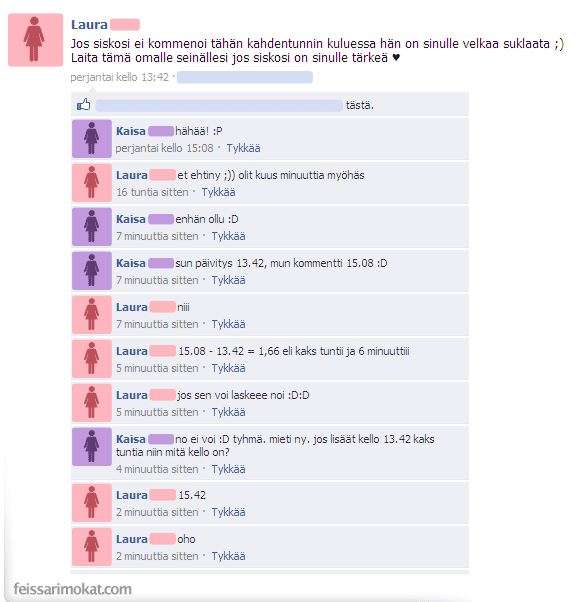
Task: Open Kaisa's name link on 'no ei voi' comment
Action: pos(131,439)
